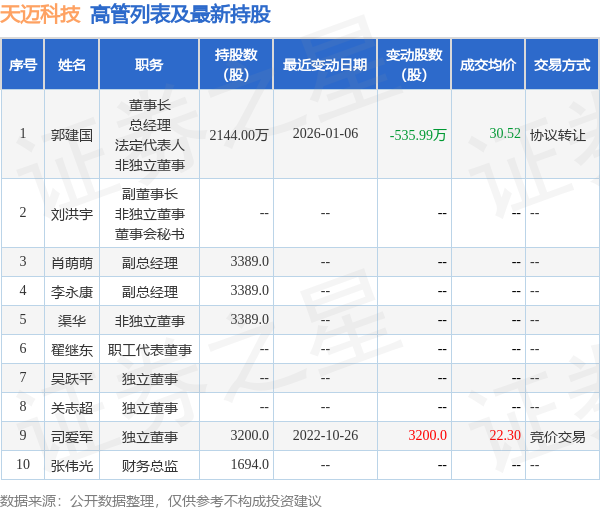Click row number 10
600x510 pixels.
tap(23, 464)
